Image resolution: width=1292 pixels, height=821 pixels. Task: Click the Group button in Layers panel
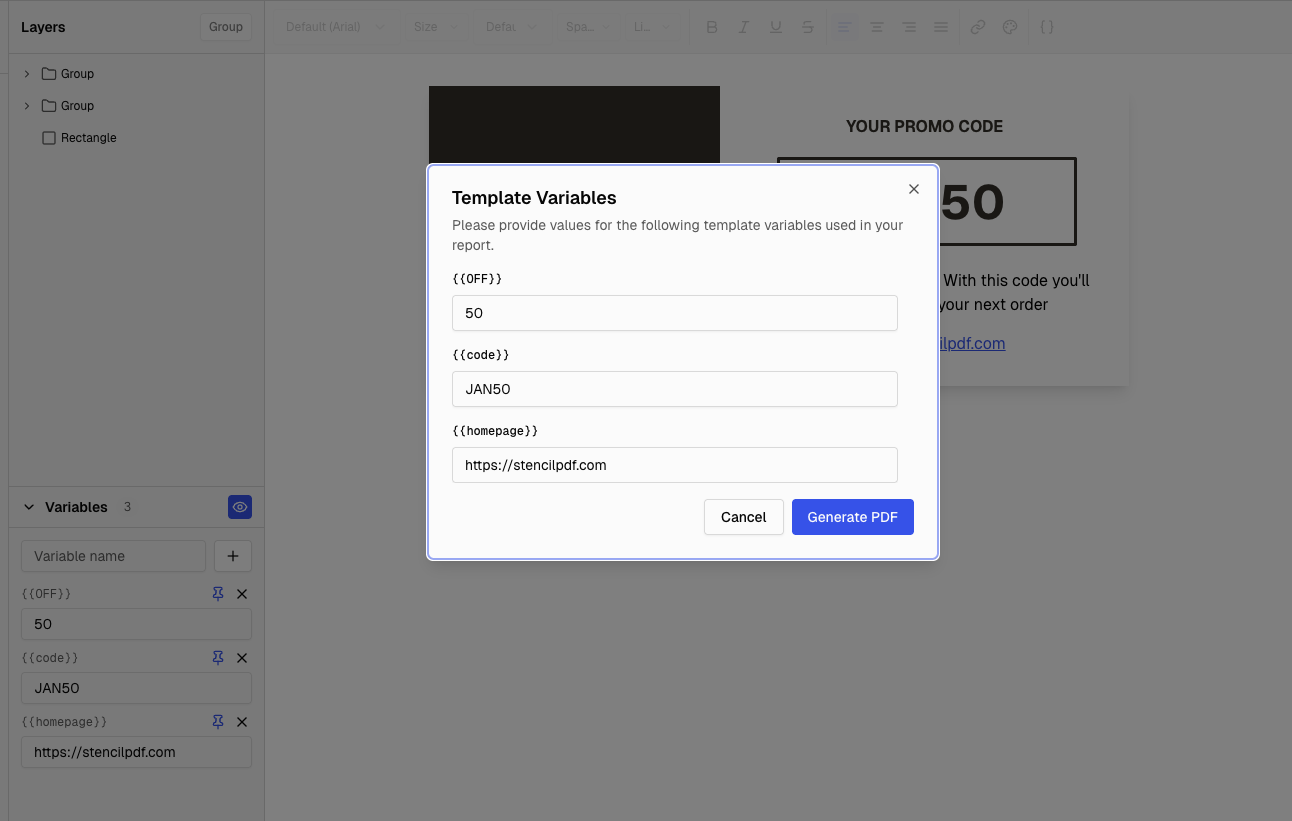click(x=226, y=27)
